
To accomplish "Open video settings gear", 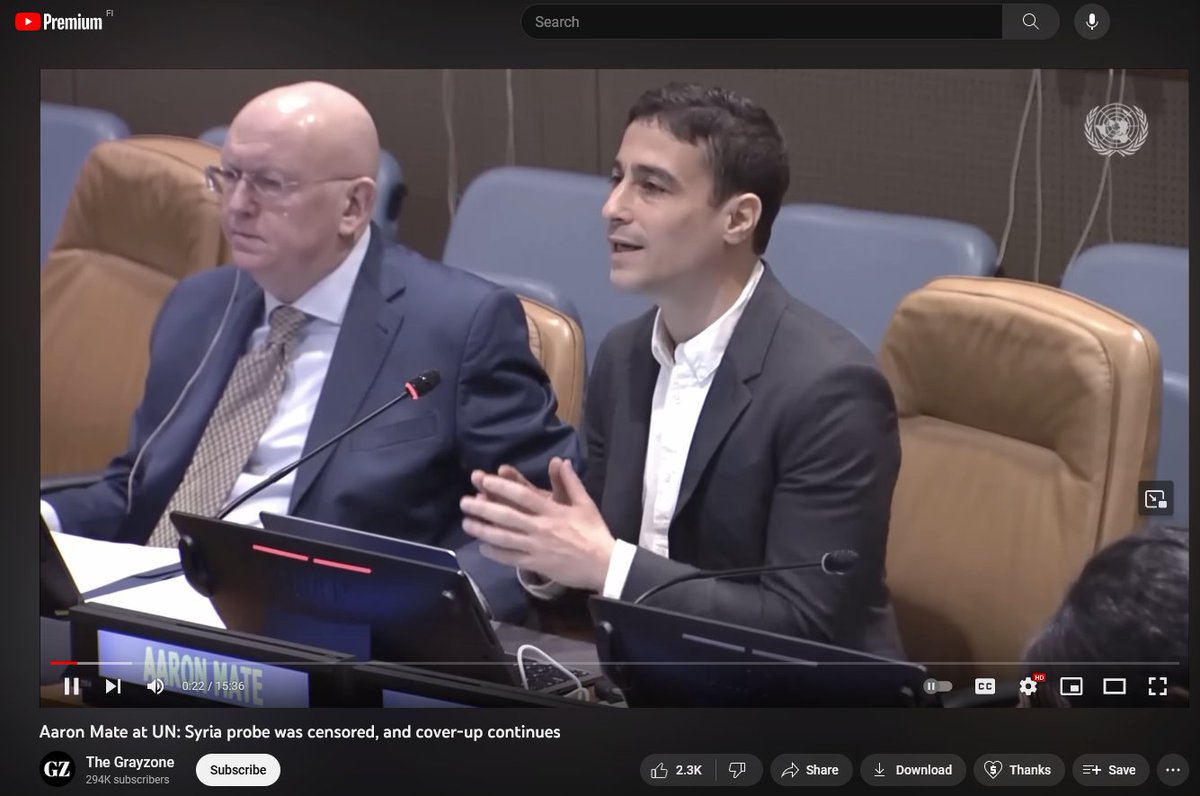I will coord(1028,686).
